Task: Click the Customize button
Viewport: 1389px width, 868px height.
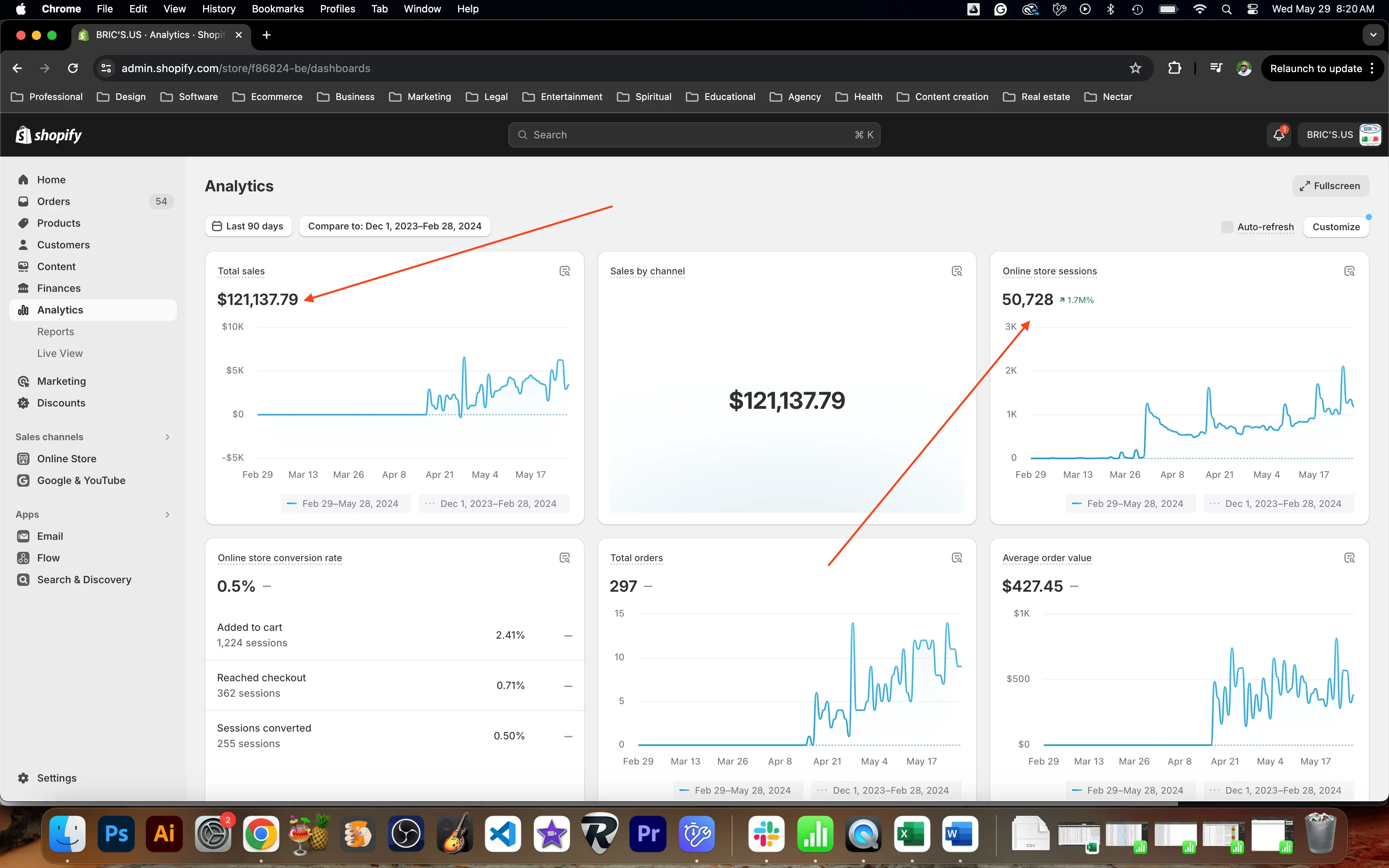Action: [x=1336, y=227]
